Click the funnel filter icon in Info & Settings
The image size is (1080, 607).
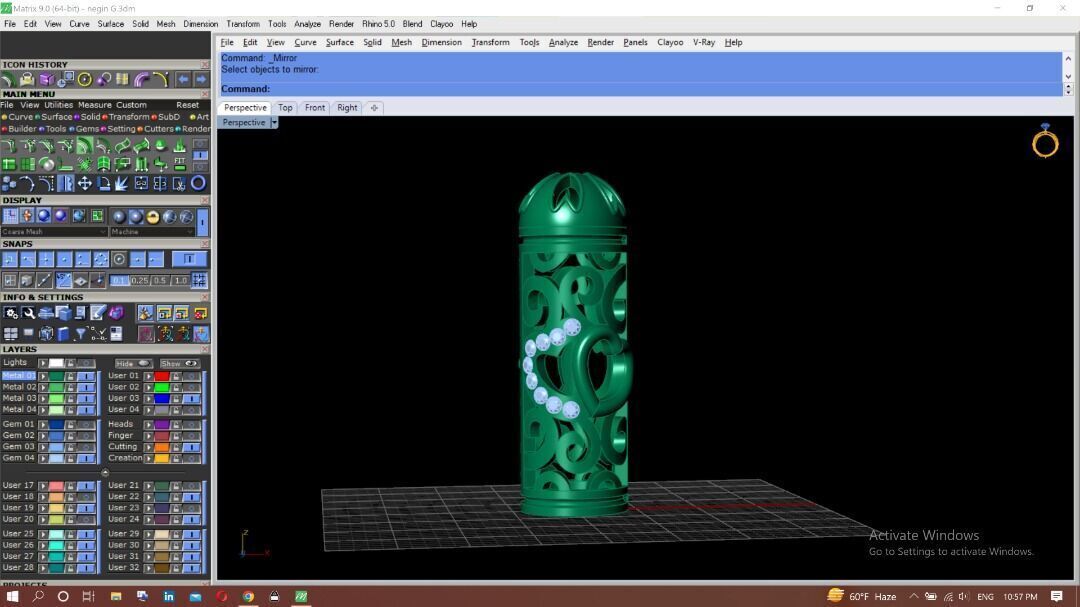pos(81,334)
